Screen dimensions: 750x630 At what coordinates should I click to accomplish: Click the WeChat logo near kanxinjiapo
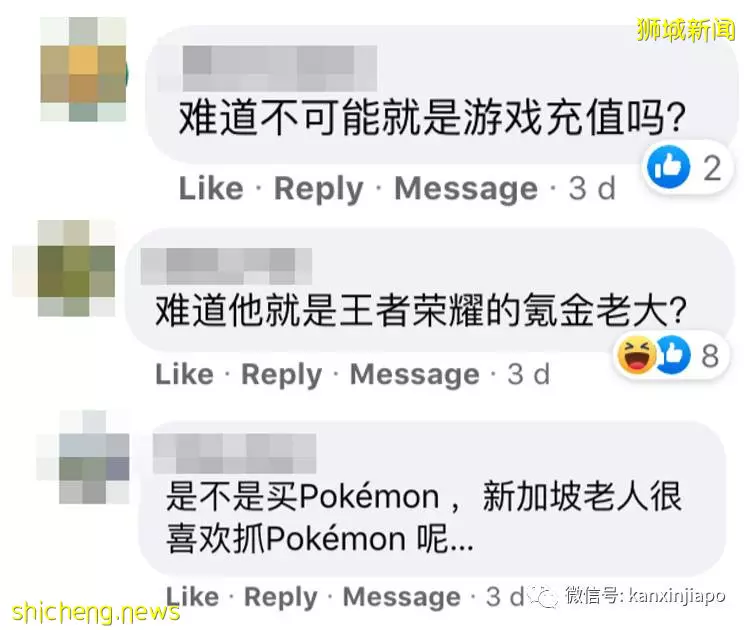543,597
